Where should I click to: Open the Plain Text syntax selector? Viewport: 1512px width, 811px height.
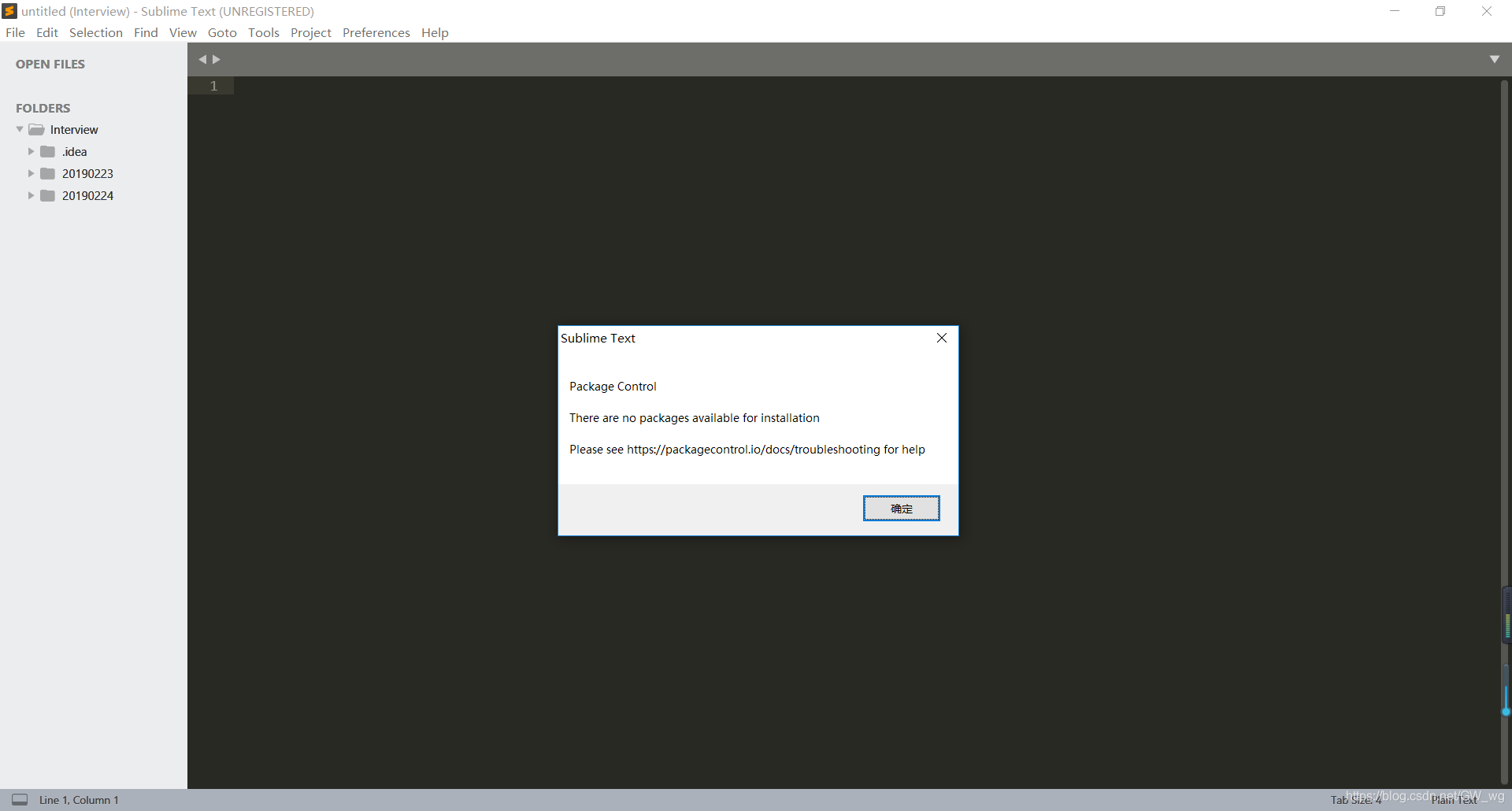(1454, 800)
